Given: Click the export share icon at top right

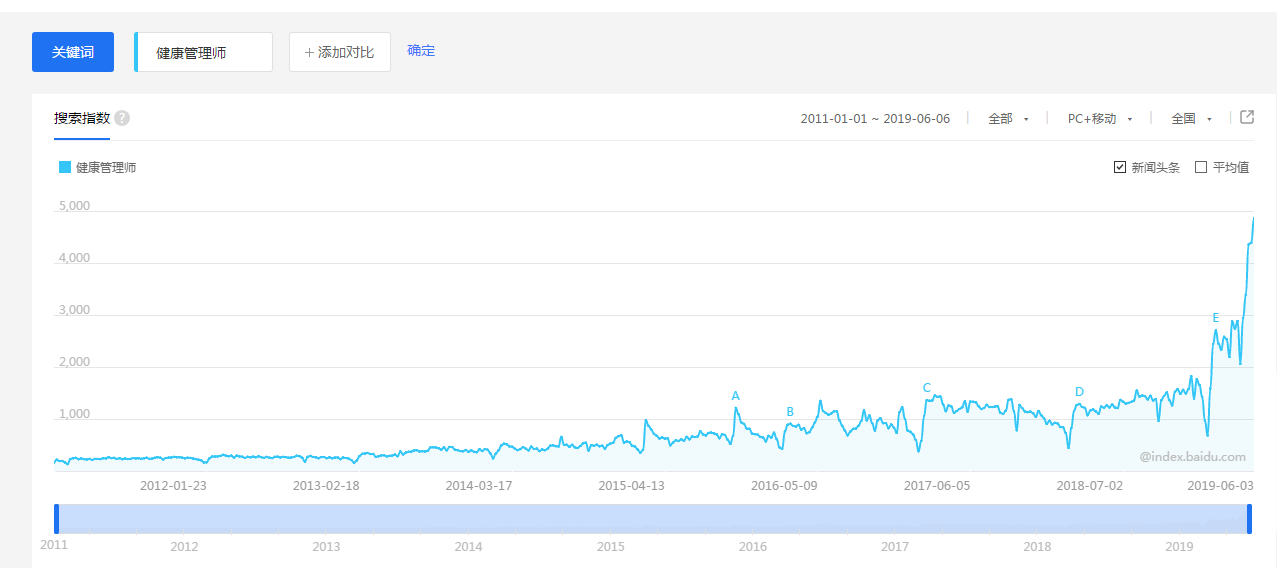Looking at the screenshot, I should coord(1247,117).
